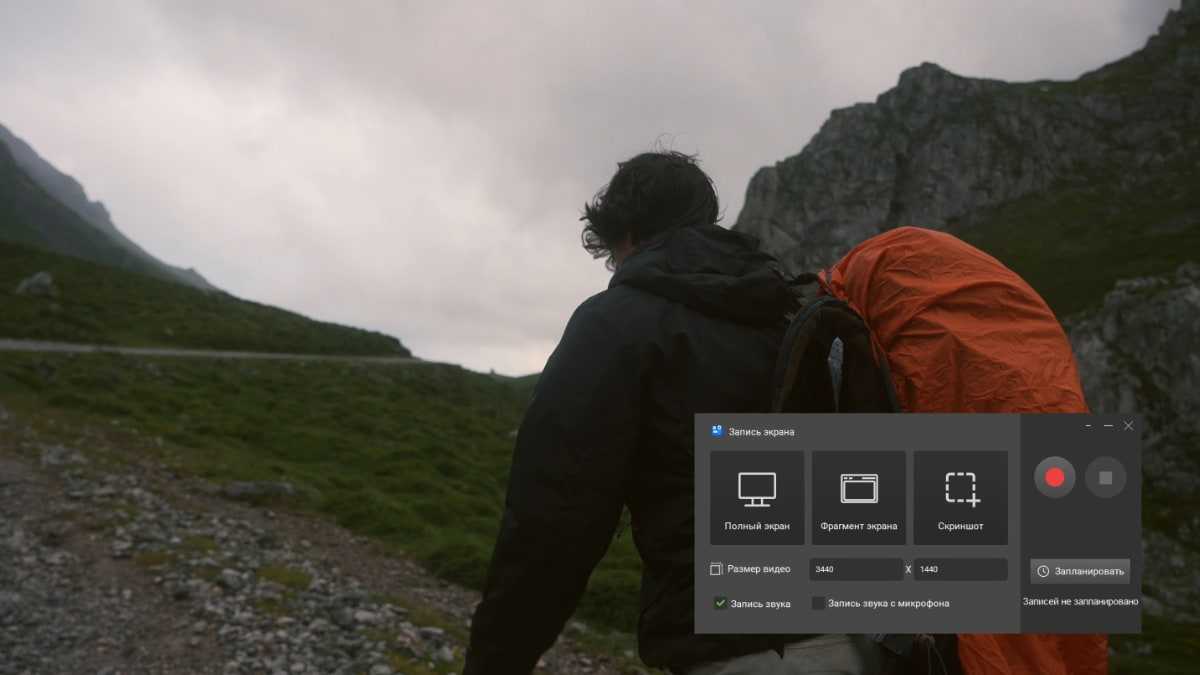The image size is (1200, 675).
Task: Start recording with the red record button
Action: [x=1054, y=478]
